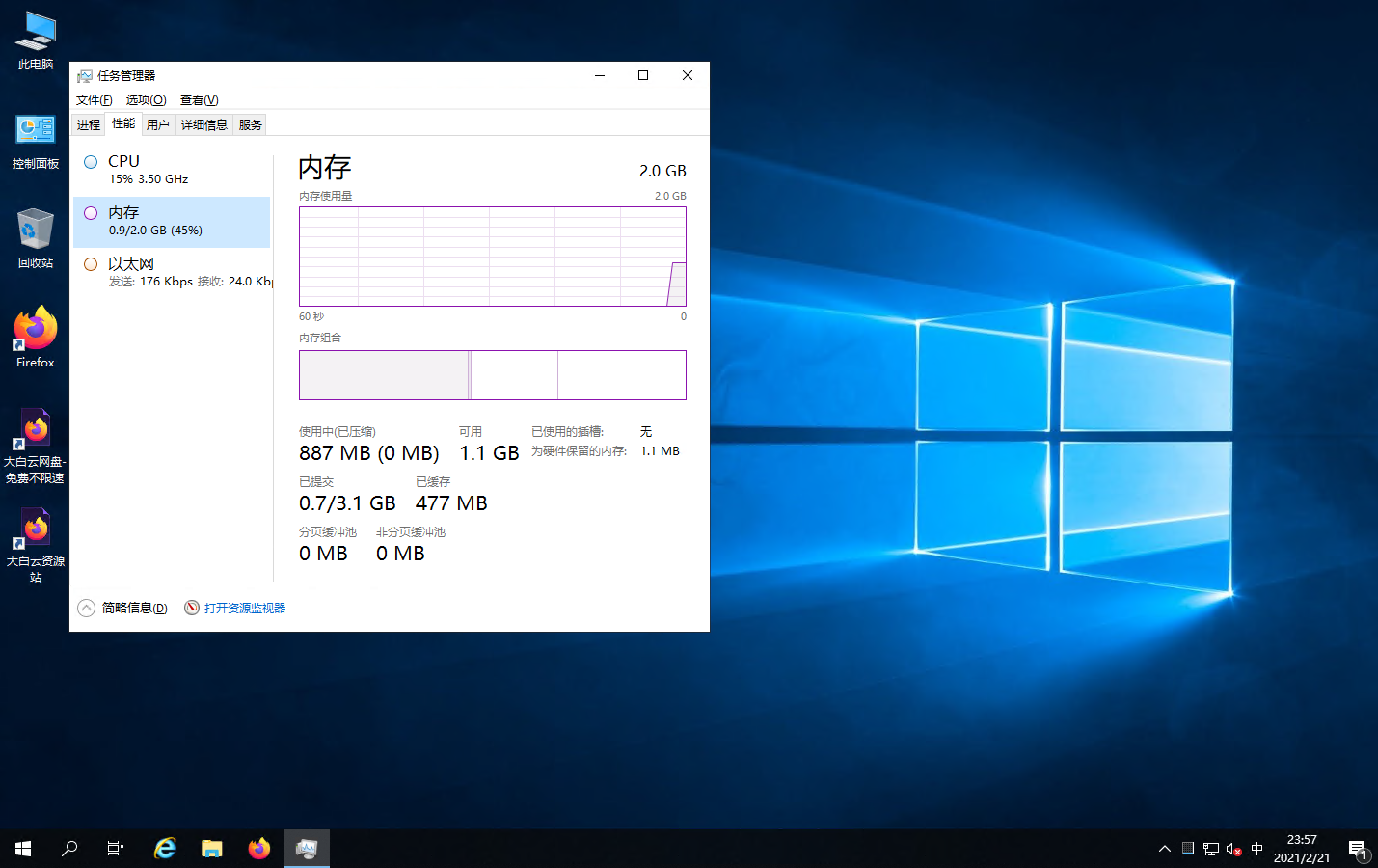Click the 0.7/3.1 GB committed value
Image resolution: width=1378 pixels, height=868 pixels.
click(x=347, y=503)
